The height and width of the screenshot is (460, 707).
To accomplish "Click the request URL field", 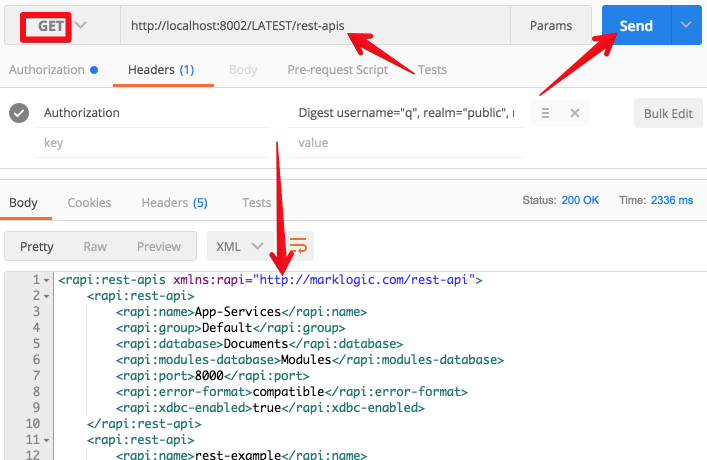I will click(315, 25).
